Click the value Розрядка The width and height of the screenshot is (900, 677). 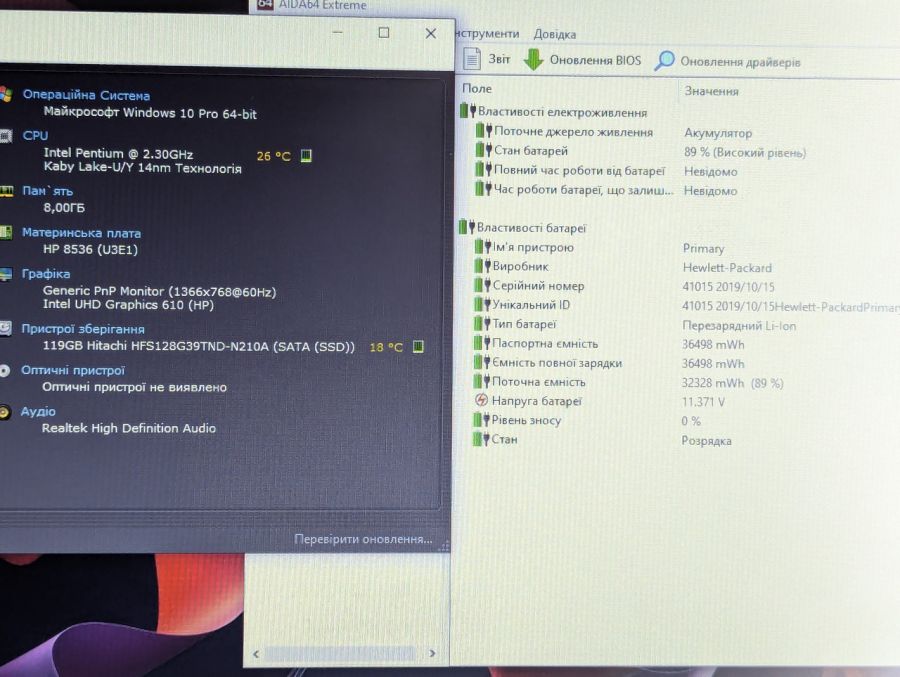tap(706, 441)
